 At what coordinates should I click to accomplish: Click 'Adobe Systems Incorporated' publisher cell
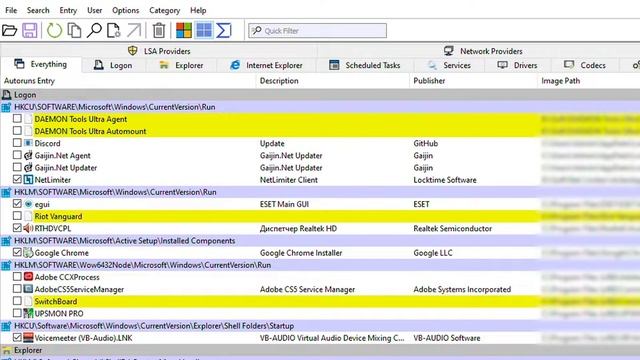462,289
